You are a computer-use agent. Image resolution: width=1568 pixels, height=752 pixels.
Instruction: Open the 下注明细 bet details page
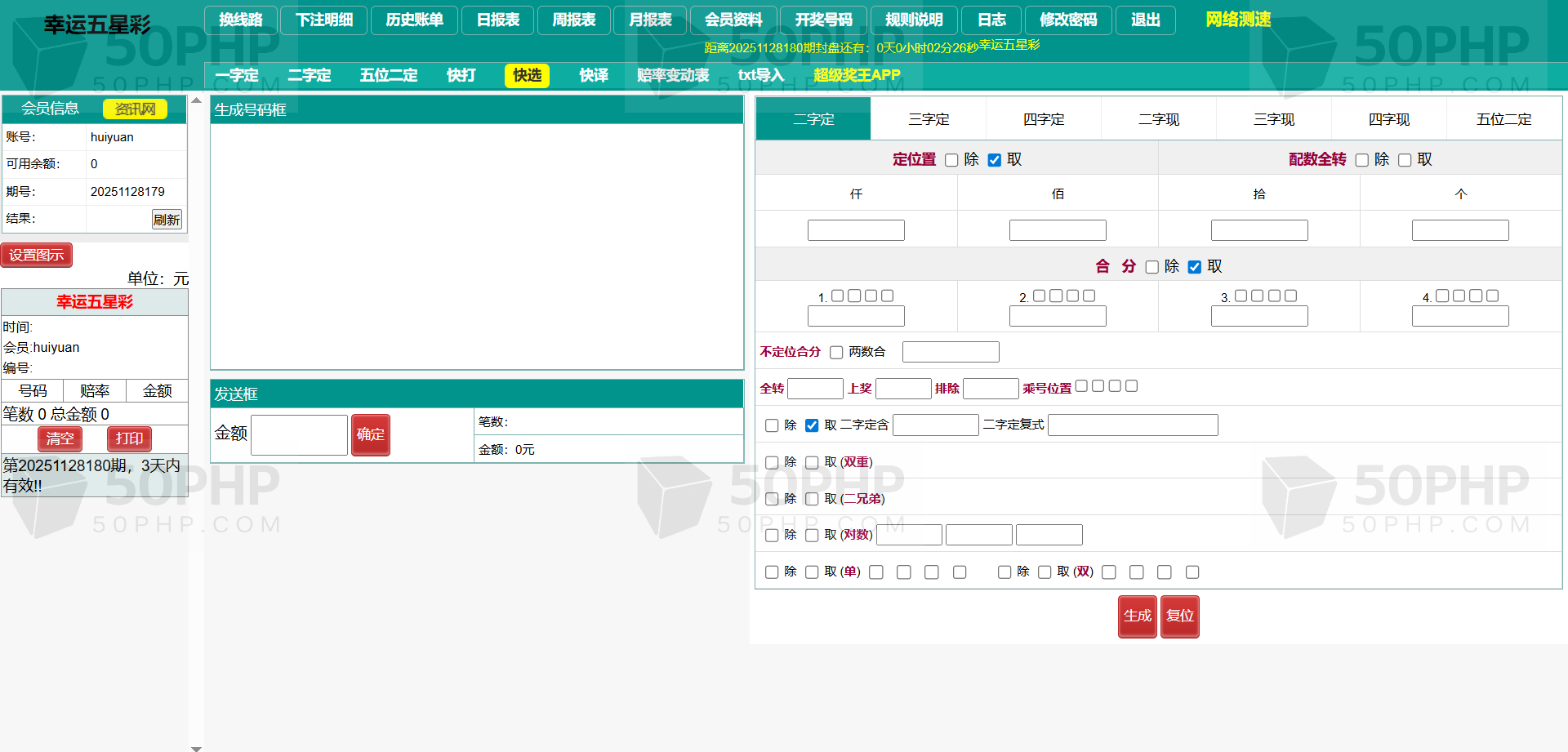pos(324,20)
